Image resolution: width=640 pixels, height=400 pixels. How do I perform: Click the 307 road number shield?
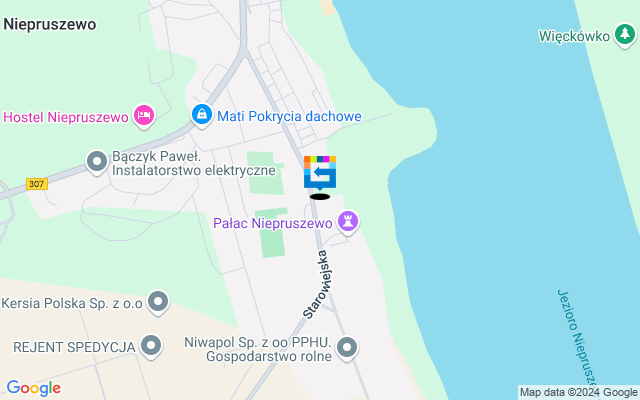[x=37, y=184]
